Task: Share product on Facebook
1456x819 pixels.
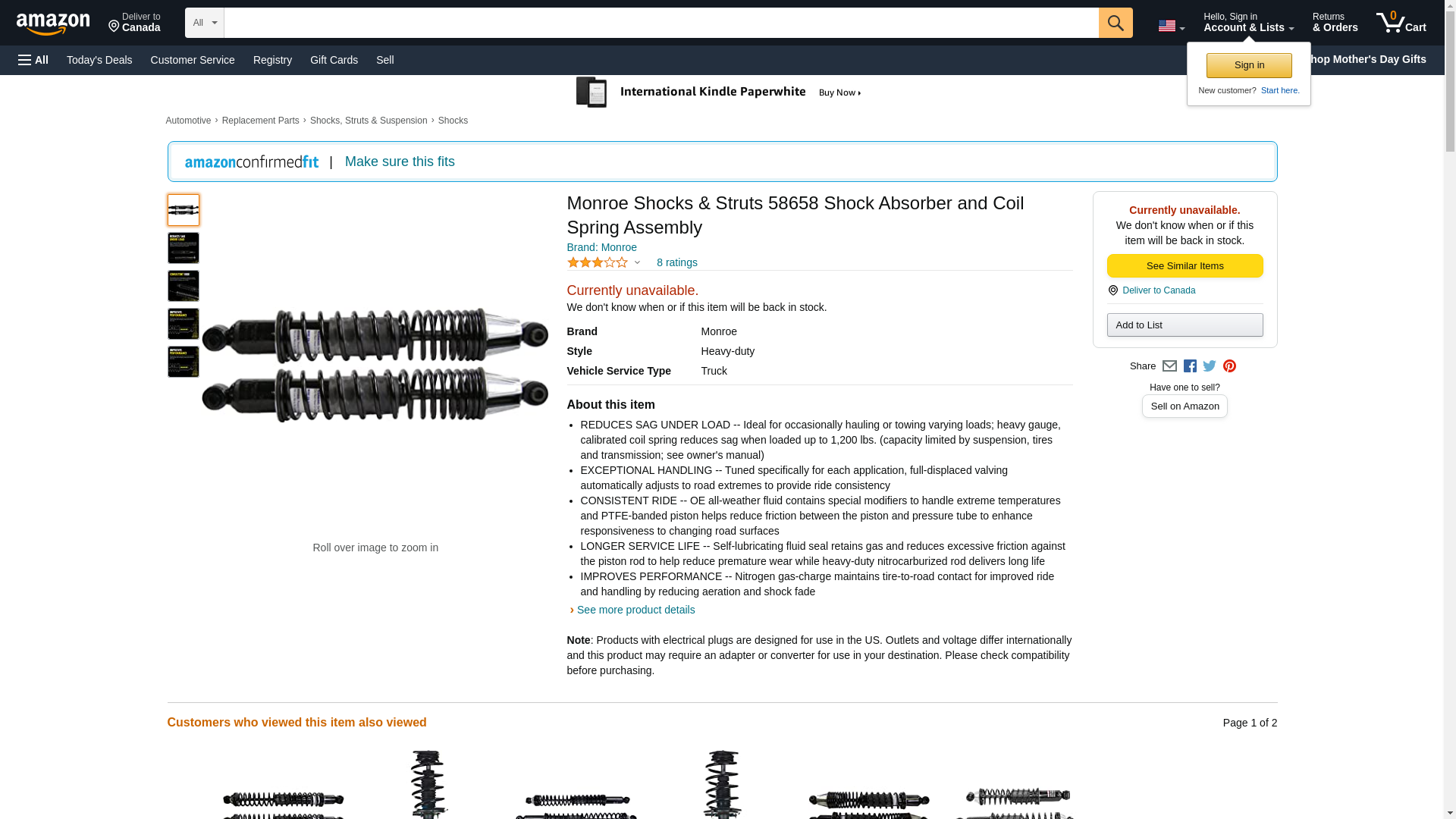Action: click(x=1190, y=366)
